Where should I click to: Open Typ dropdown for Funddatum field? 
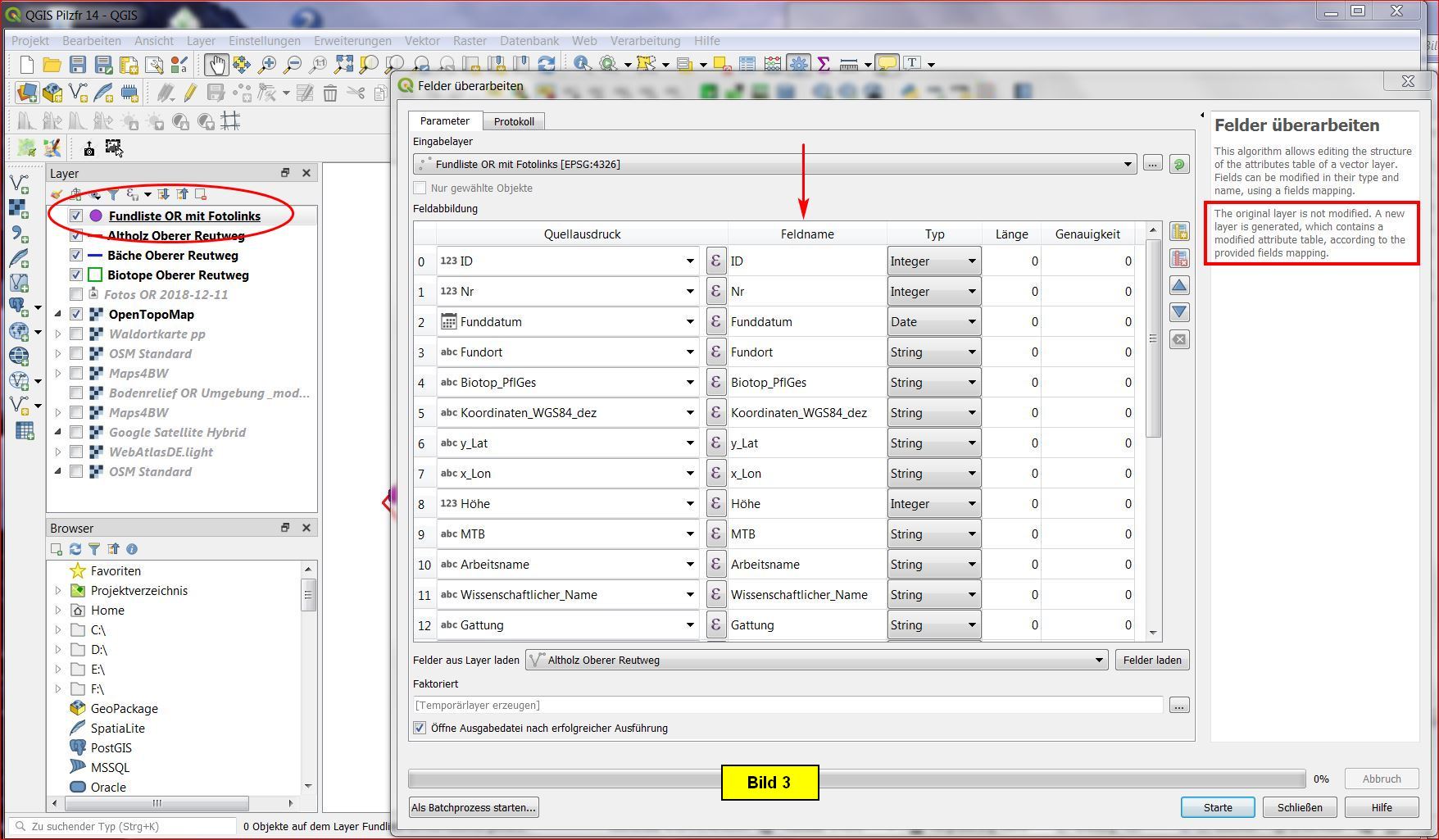click(934, 322)
